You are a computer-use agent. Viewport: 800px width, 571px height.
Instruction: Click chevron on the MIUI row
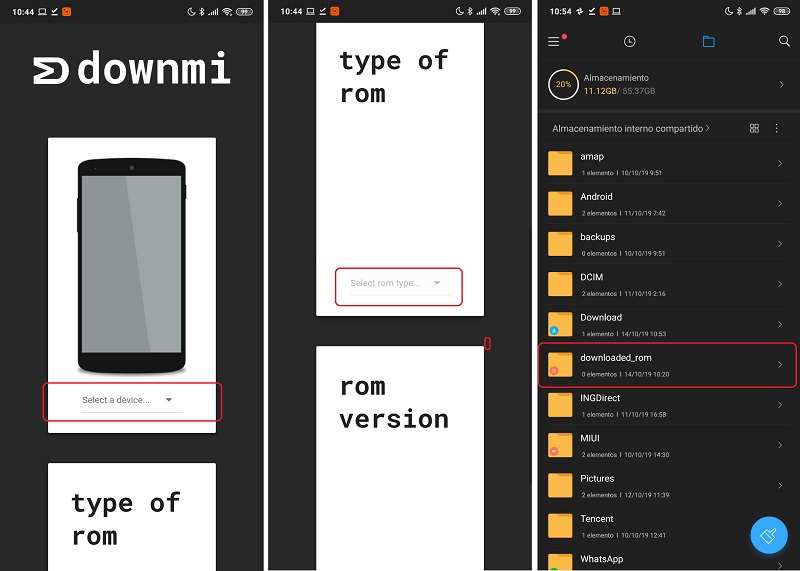(x=780, y=445)
